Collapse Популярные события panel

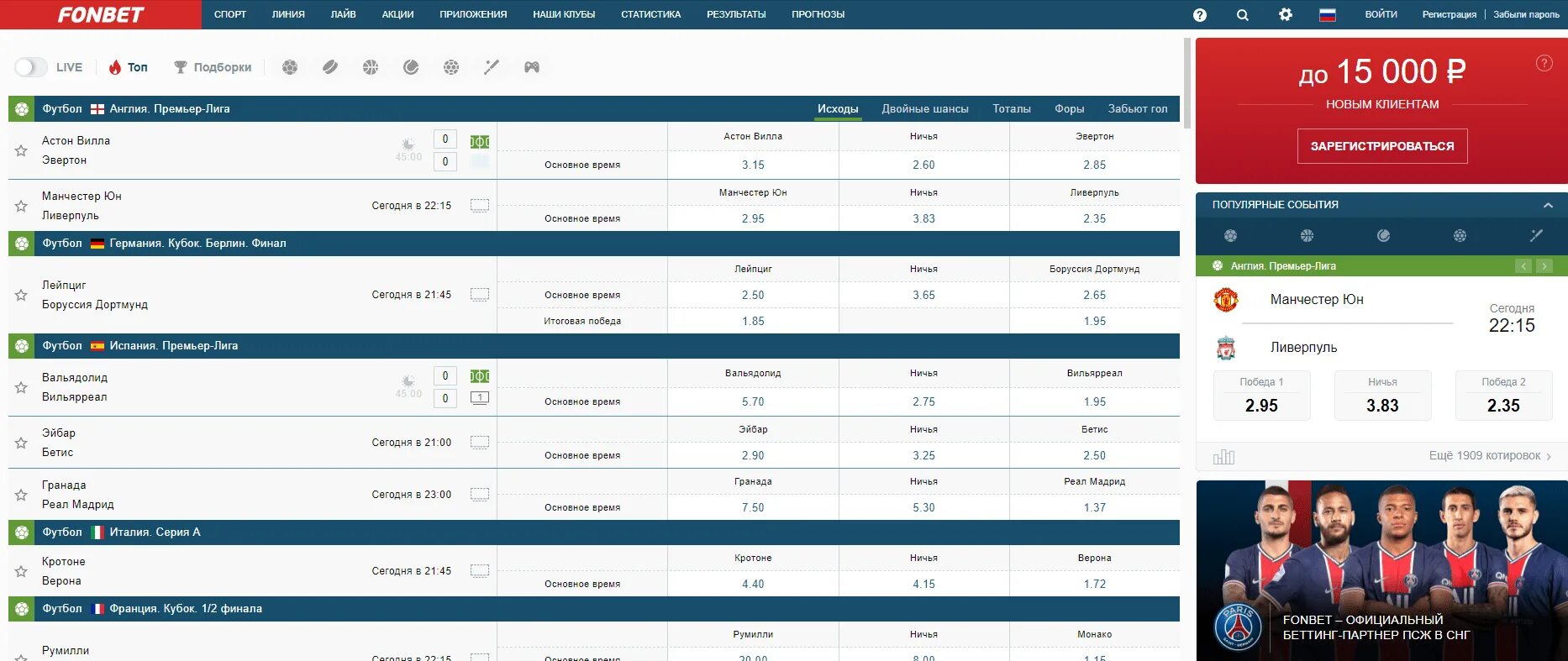coord(1548,205)
